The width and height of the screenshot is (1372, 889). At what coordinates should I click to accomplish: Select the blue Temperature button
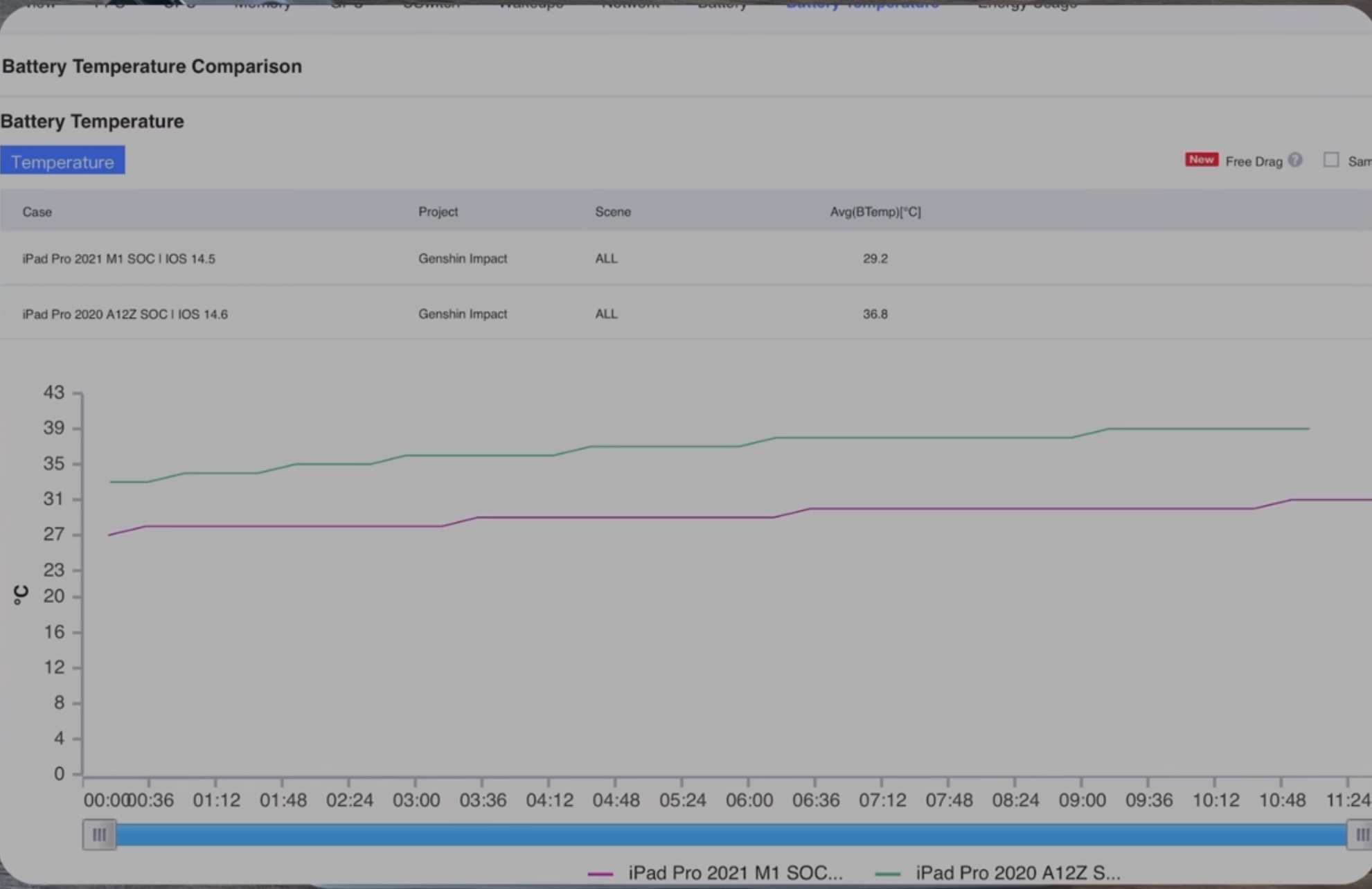[x=62, y=161]
